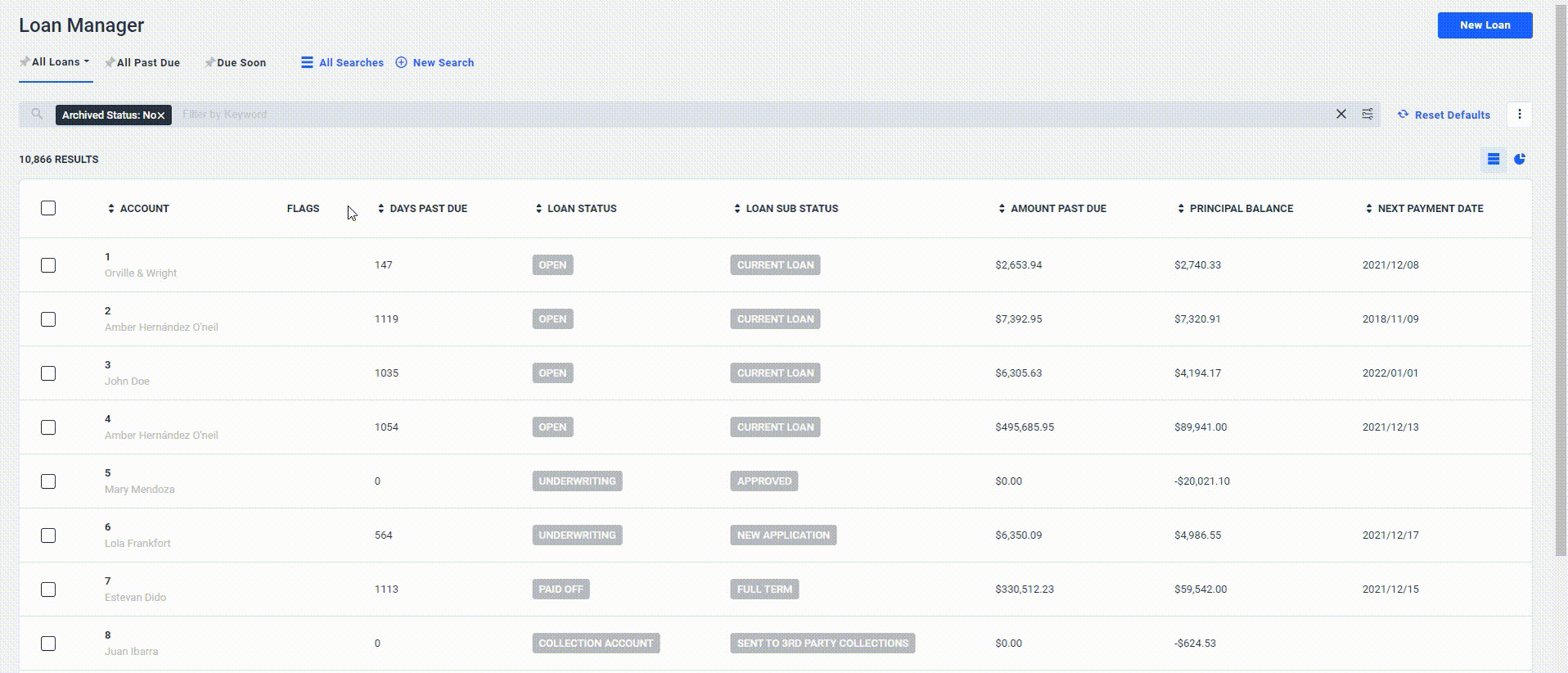Check the box for account 2 row
Screen dimensions: 1568x673
(x=48, y=319)
